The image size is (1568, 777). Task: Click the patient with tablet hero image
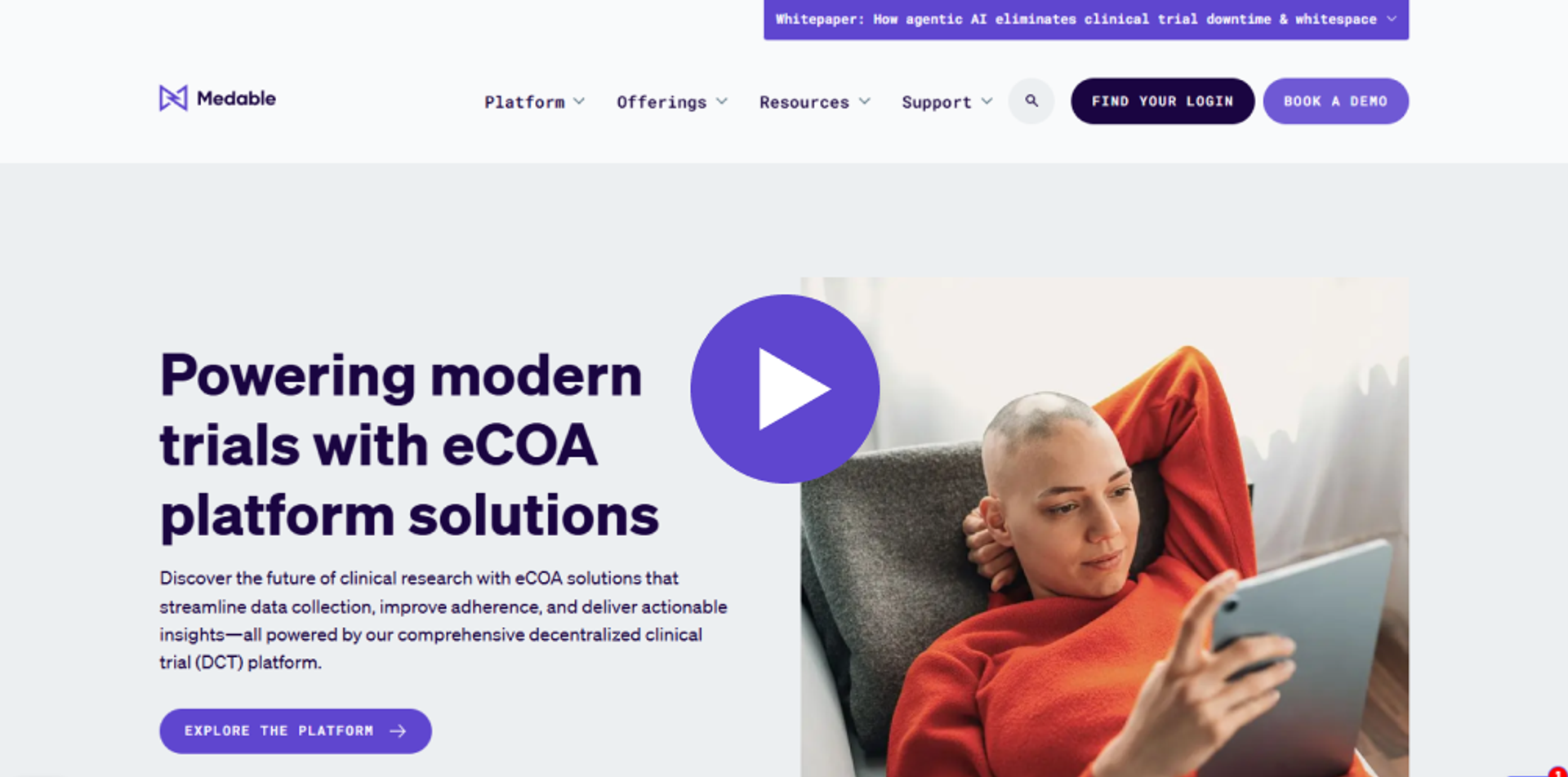click(x=1104, y=527)
